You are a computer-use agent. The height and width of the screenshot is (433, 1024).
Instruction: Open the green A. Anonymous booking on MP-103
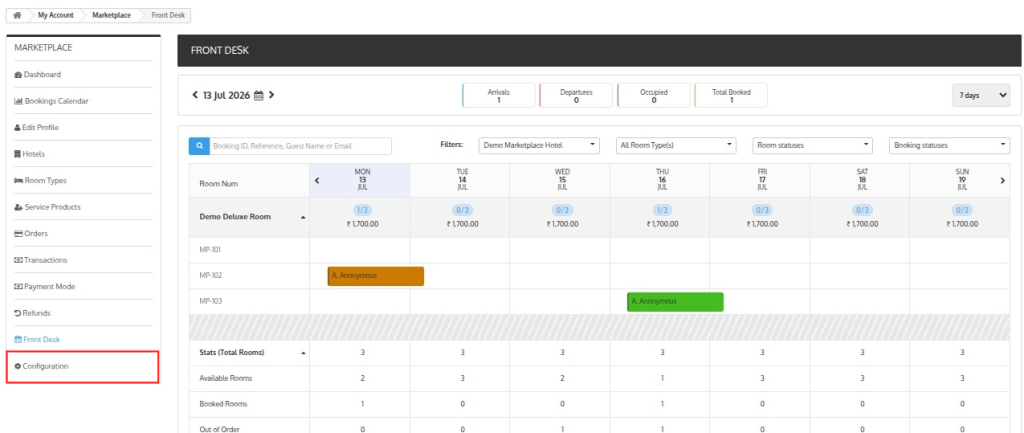(675, 302)
